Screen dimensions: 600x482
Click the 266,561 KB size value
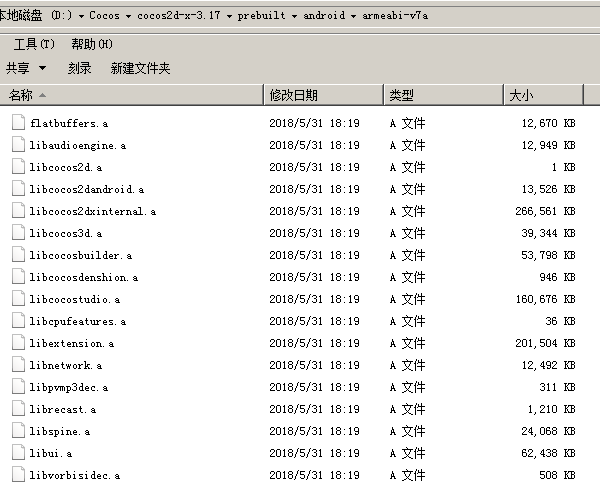tap(545, 211)
